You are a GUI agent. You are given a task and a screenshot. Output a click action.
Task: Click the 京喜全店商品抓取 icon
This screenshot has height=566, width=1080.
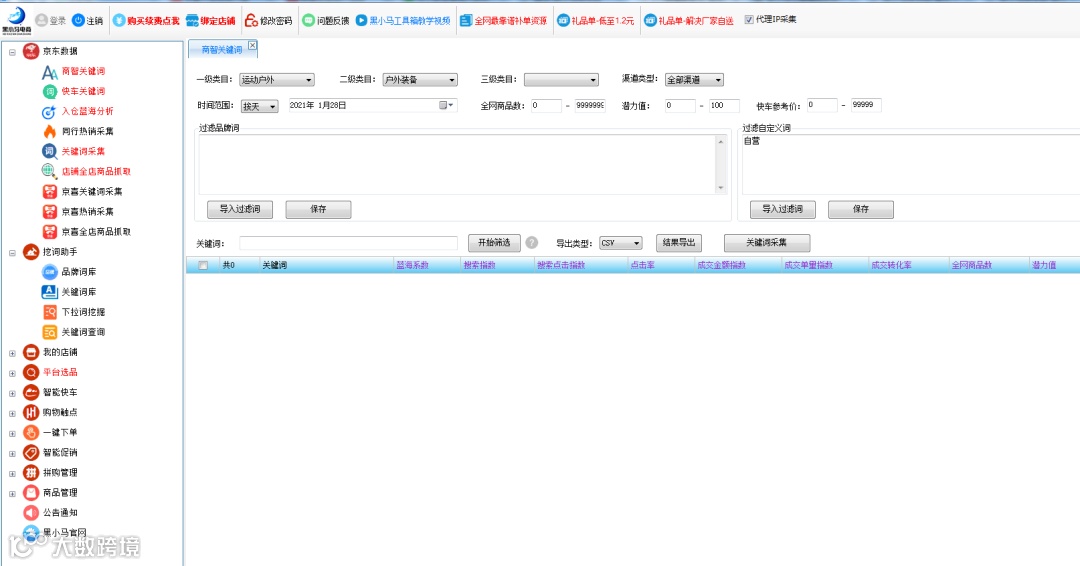[x=50, y=231]
